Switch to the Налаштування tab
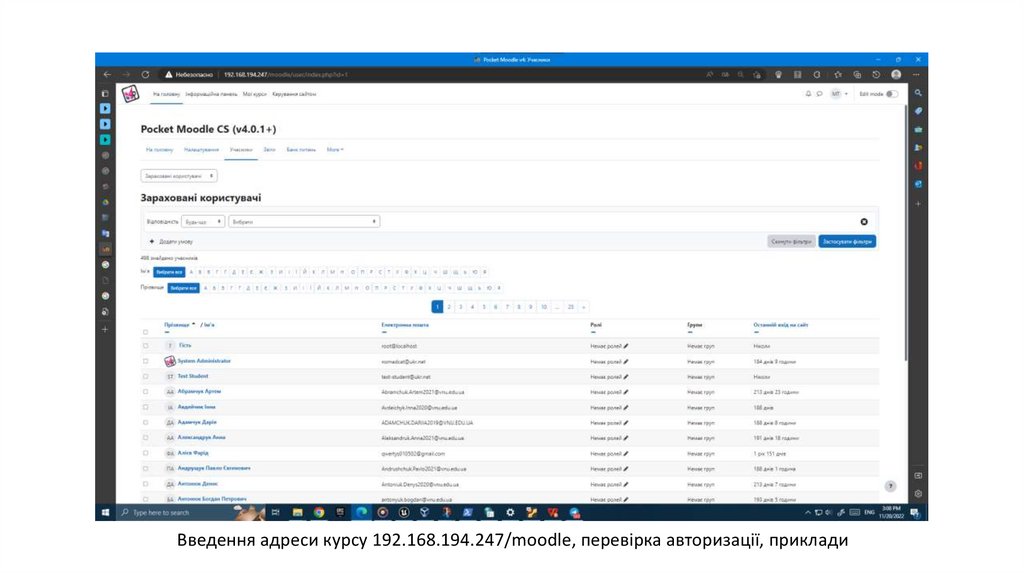1024x574 pixels. (x=200, y=149)
